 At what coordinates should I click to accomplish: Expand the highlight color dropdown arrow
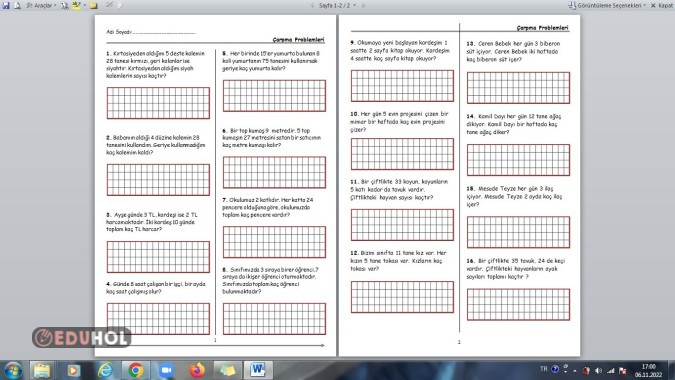[x=84, y=5]
